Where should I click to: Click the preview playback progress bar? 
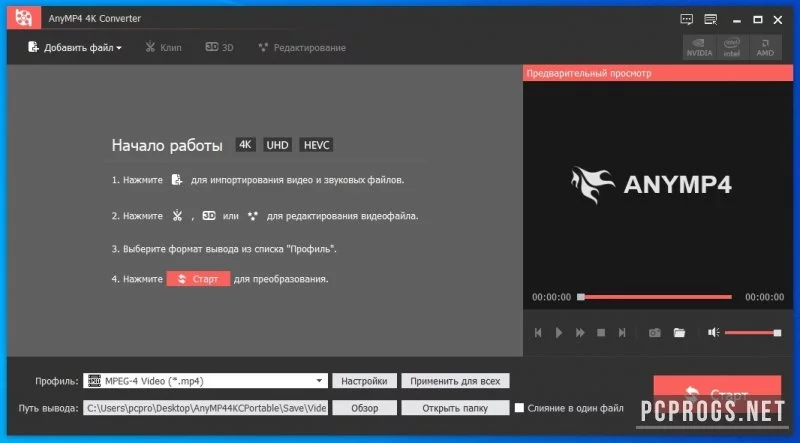655,297
